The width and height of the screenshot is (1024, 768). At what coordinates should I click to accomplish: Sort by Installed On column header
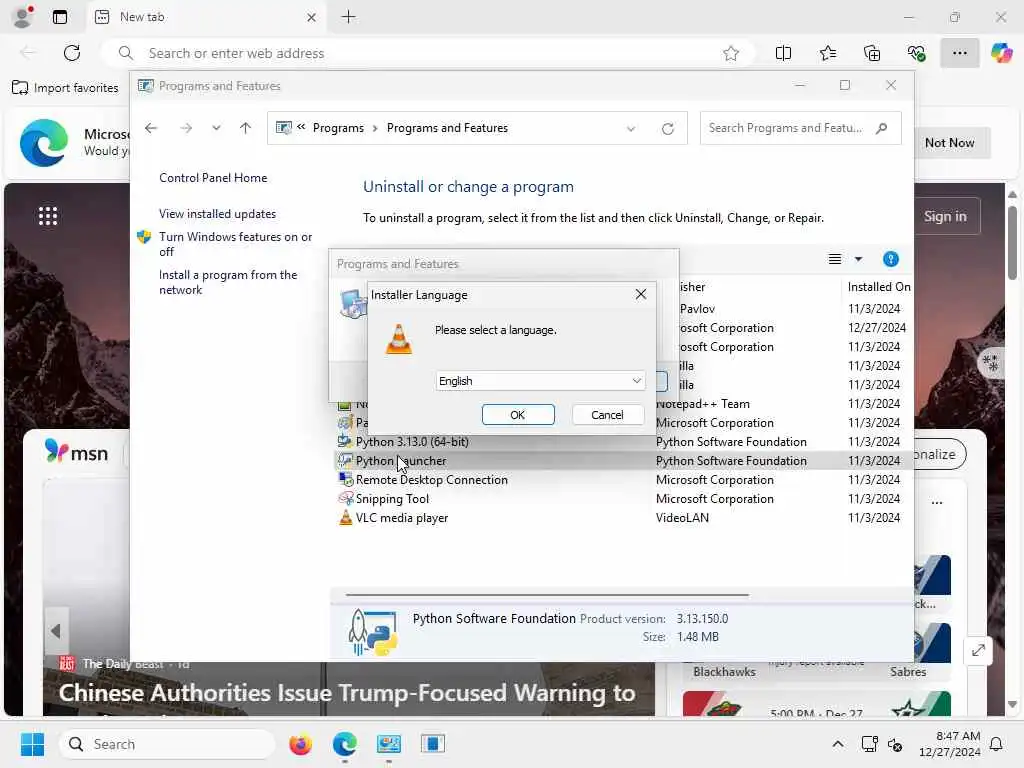879,287
